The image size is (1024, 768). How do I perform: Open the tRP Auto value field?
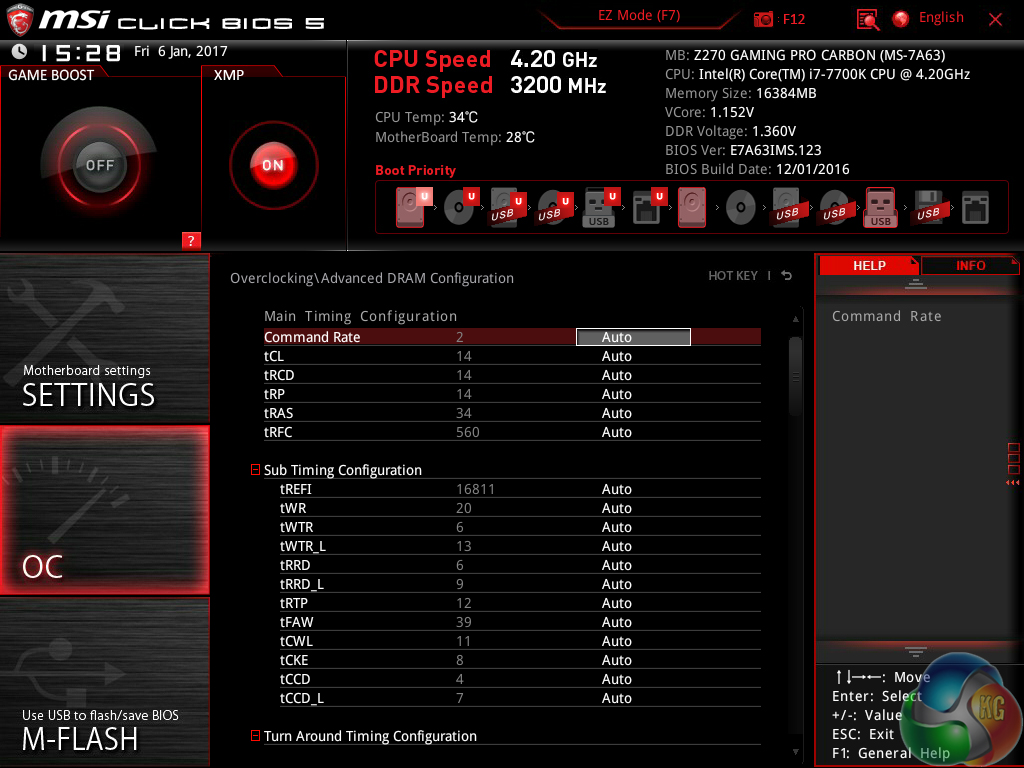coord(616,394)
